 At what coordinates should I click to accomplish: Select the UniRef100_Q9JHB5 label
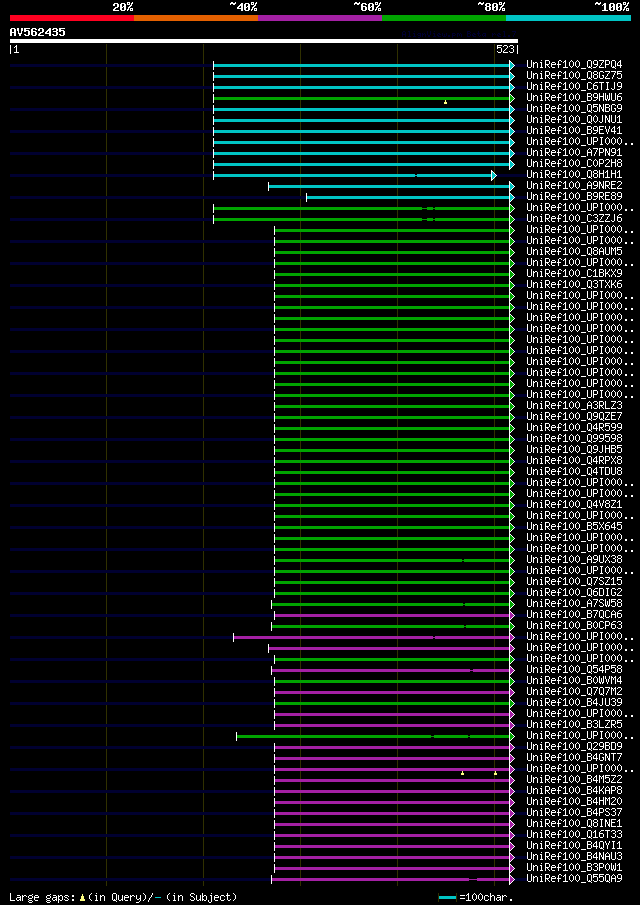point(574,450)
